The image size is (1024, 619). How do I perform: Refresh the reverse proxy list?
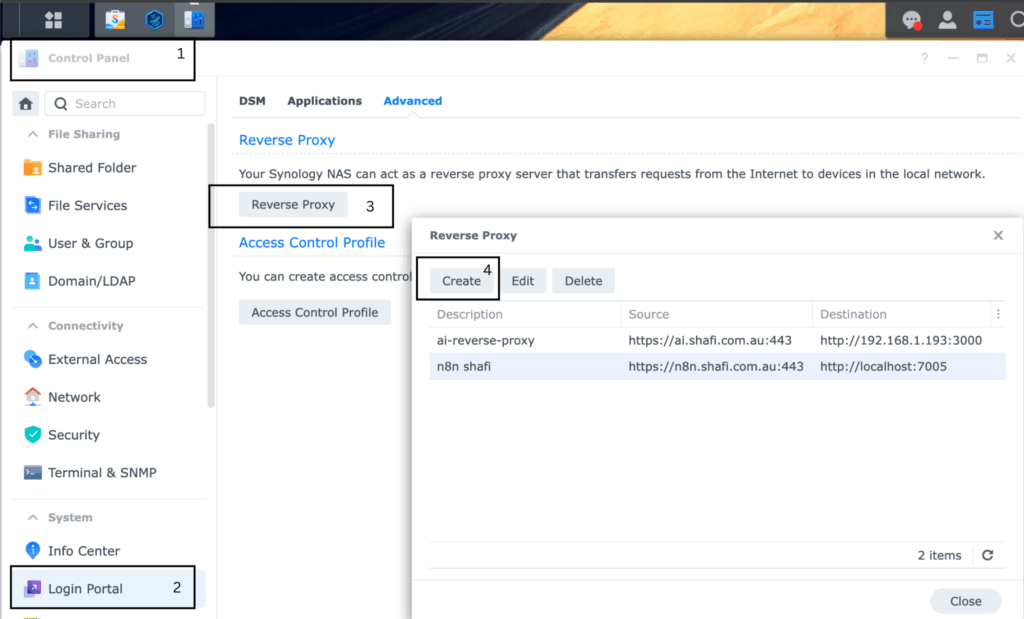click(x=987, y=555)
